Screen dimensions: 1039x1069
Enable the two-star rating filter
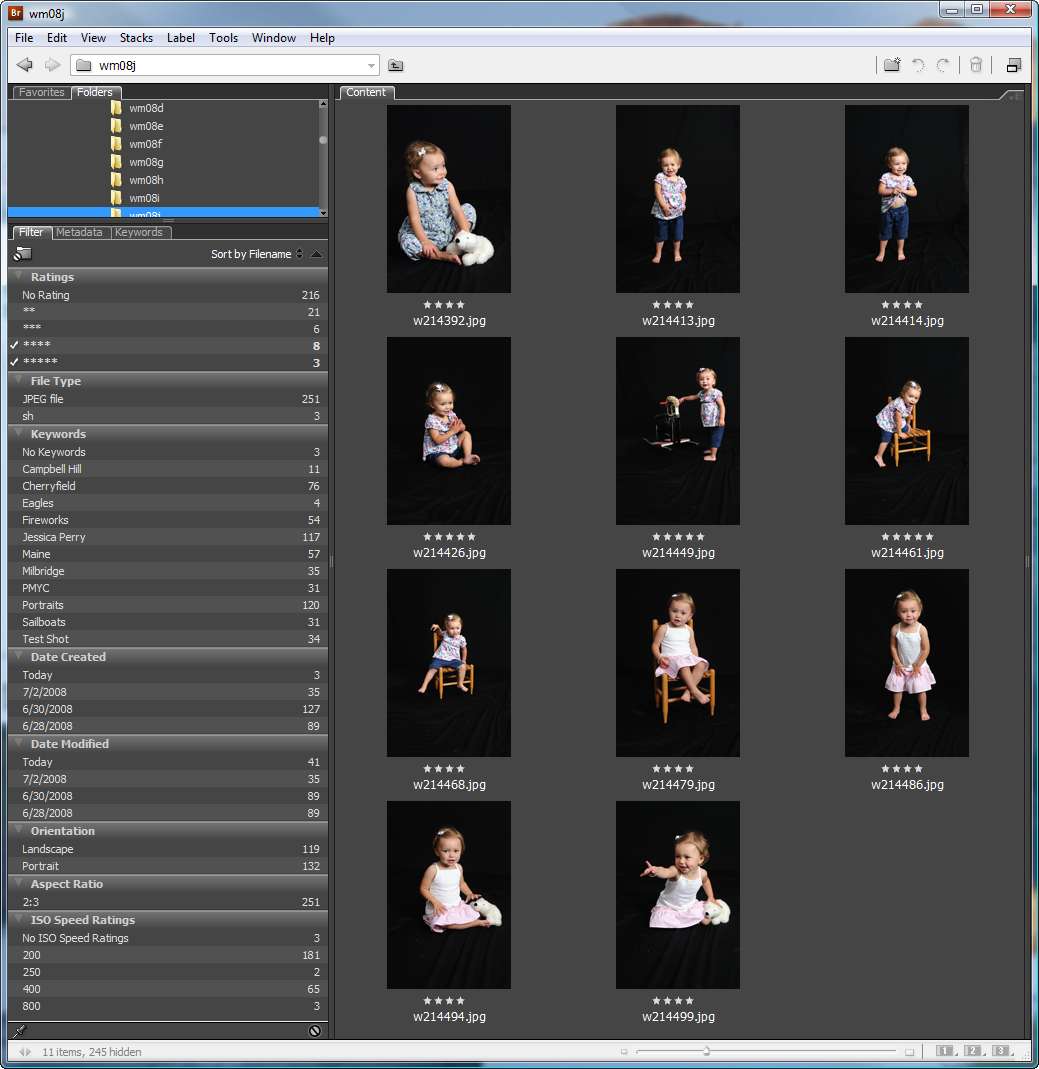[168, 312]
